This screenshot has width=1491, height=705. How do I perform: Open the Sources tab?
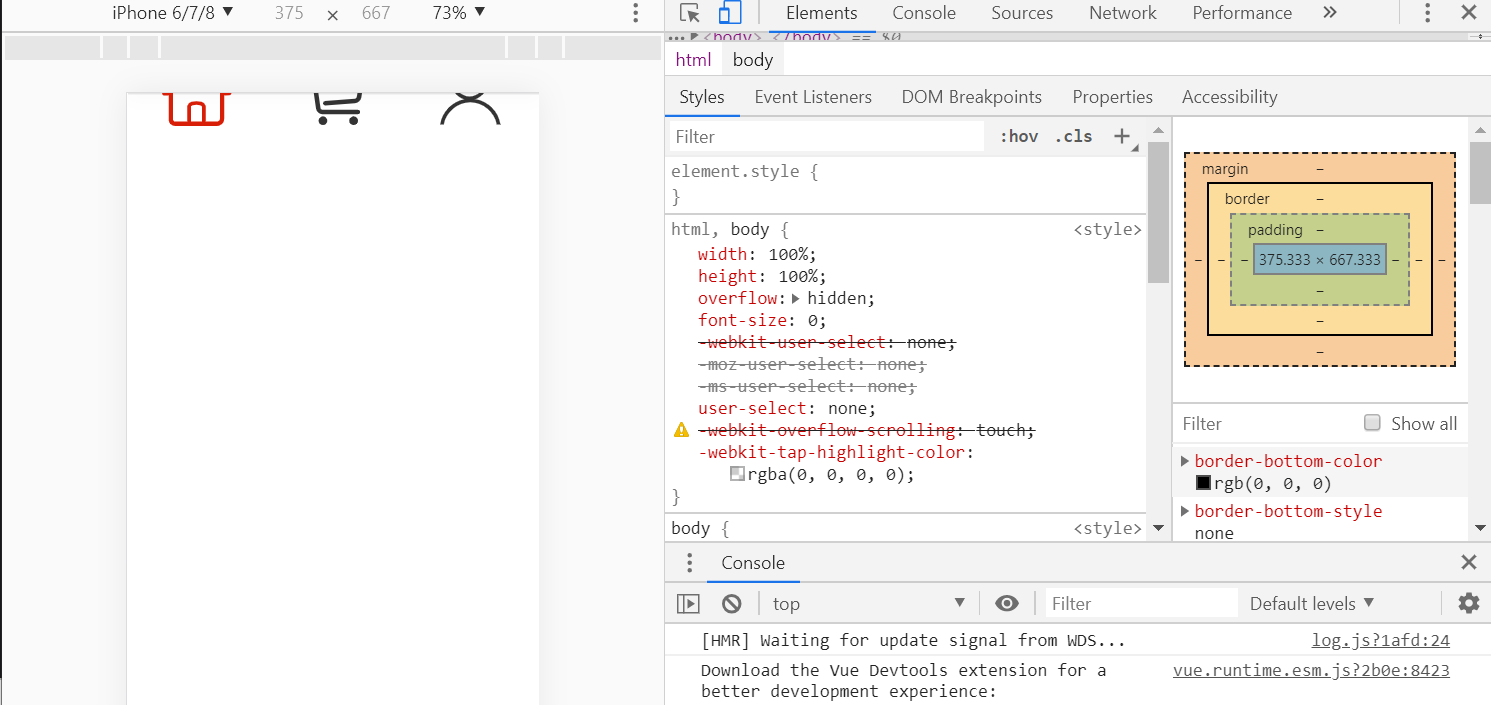pos(1022,13)
